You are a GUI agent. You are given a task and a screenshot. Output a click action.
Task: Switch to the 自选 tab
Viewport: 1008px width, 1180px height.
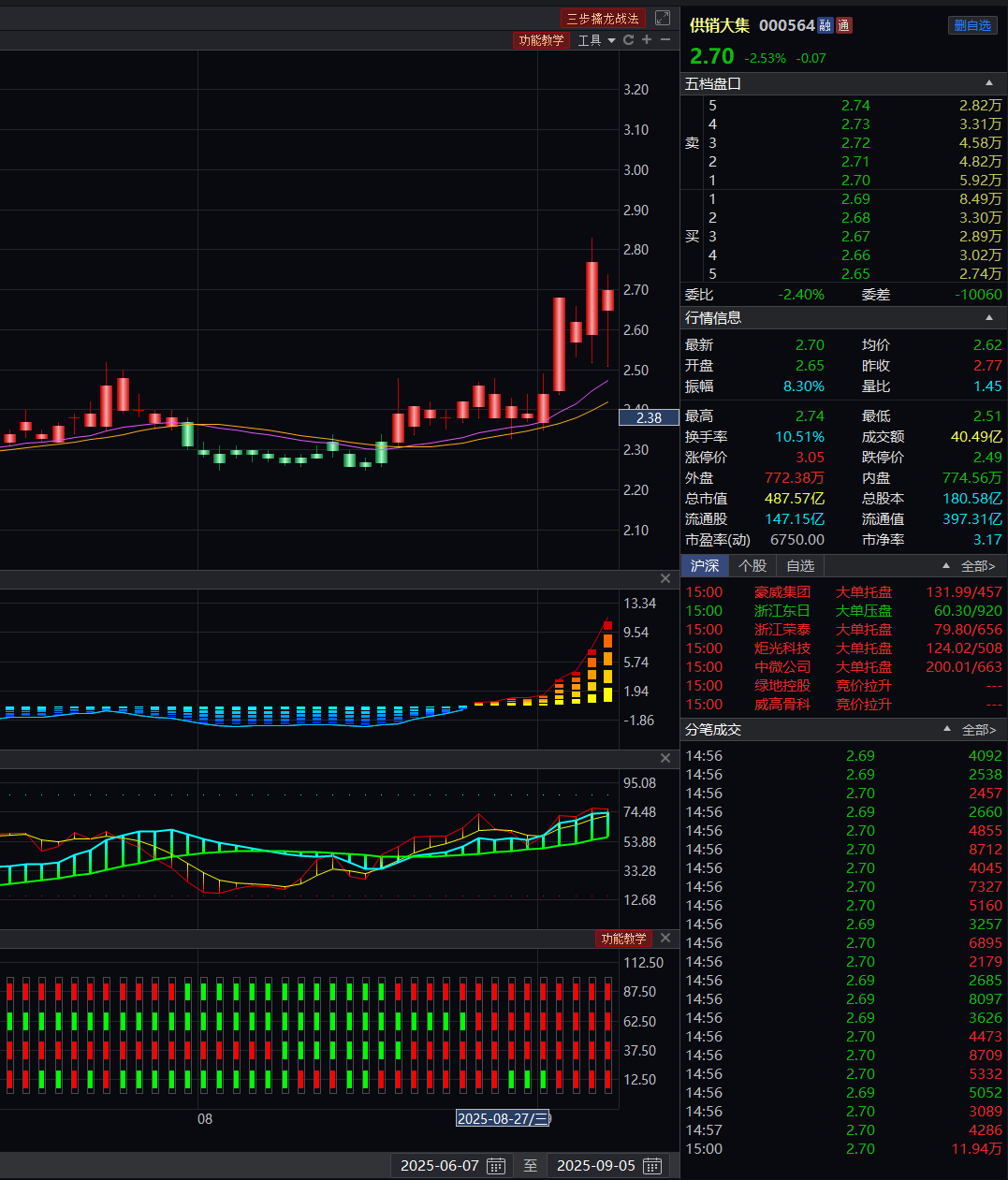coord(800,565)
